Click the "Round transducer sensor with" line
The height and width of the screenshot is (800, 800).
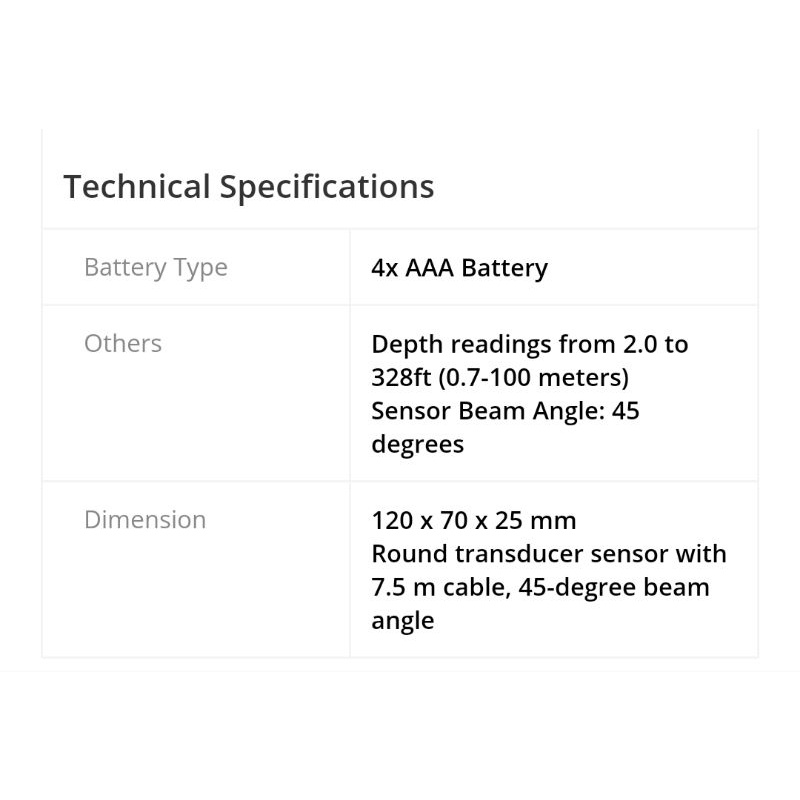(x=548, y=554)
